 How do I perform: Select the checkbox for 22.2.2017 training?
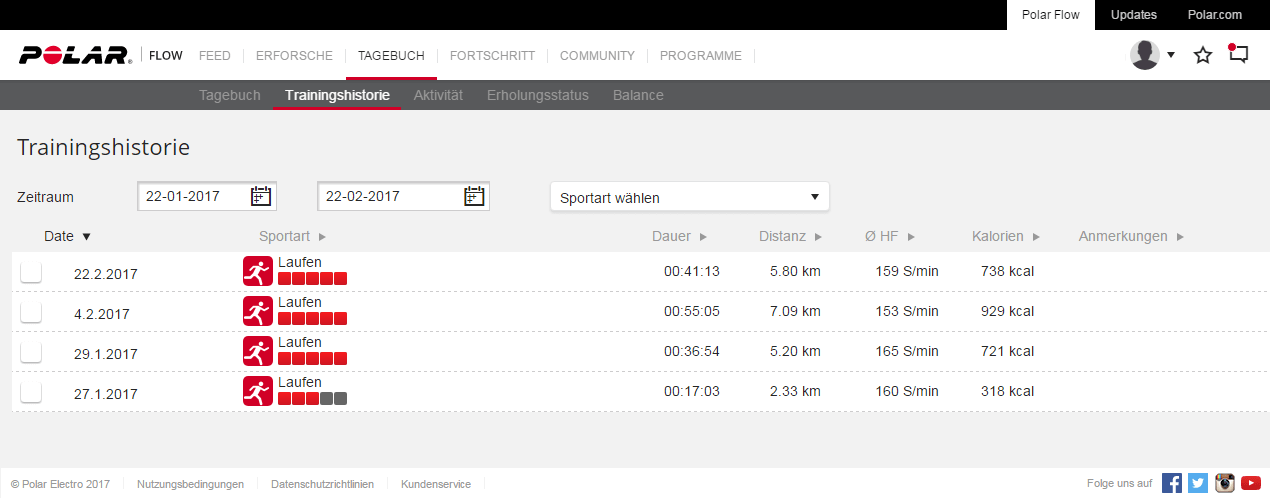coord(31,272)
